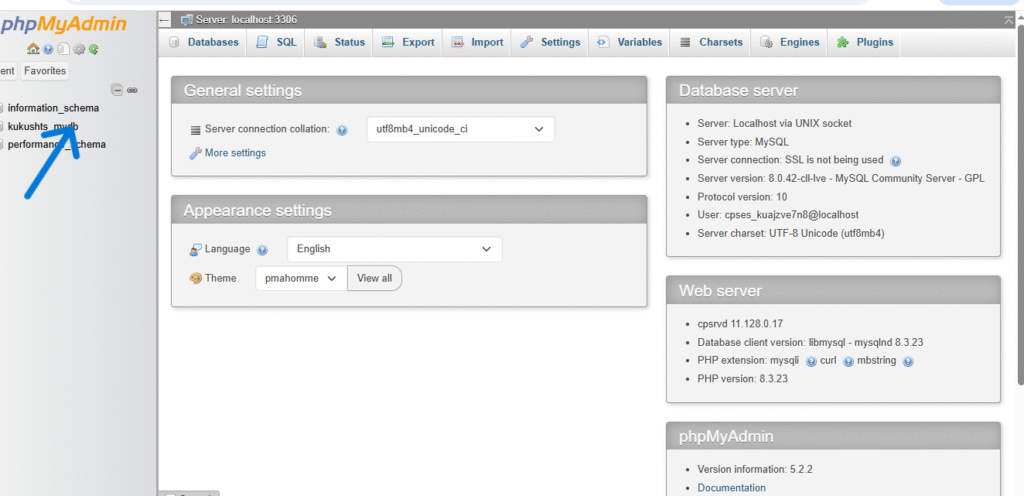Open the MySQL documentation page icon in the sidebar
Image resolution: width=1024 pixels, height=496 pixels.
pos(63,49)
